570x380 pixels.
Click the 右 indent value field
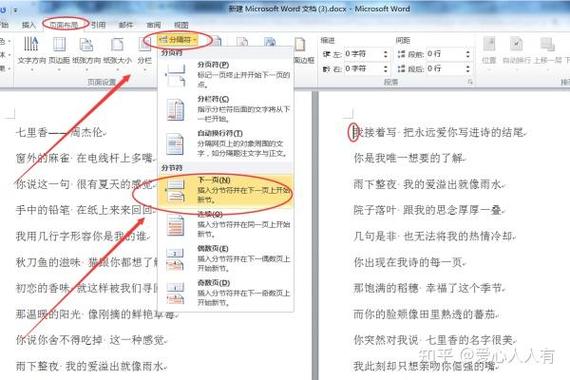pos(363,68)
